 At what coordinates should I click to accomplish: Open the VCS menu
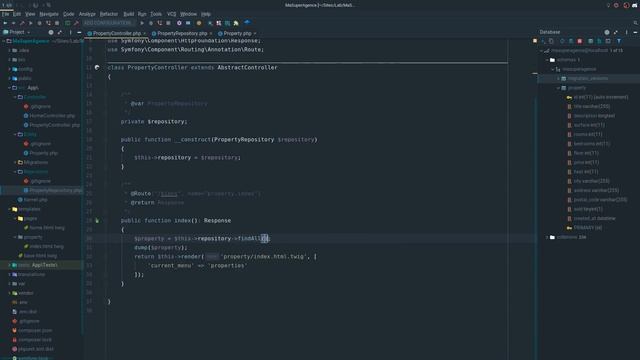[171, 14]
